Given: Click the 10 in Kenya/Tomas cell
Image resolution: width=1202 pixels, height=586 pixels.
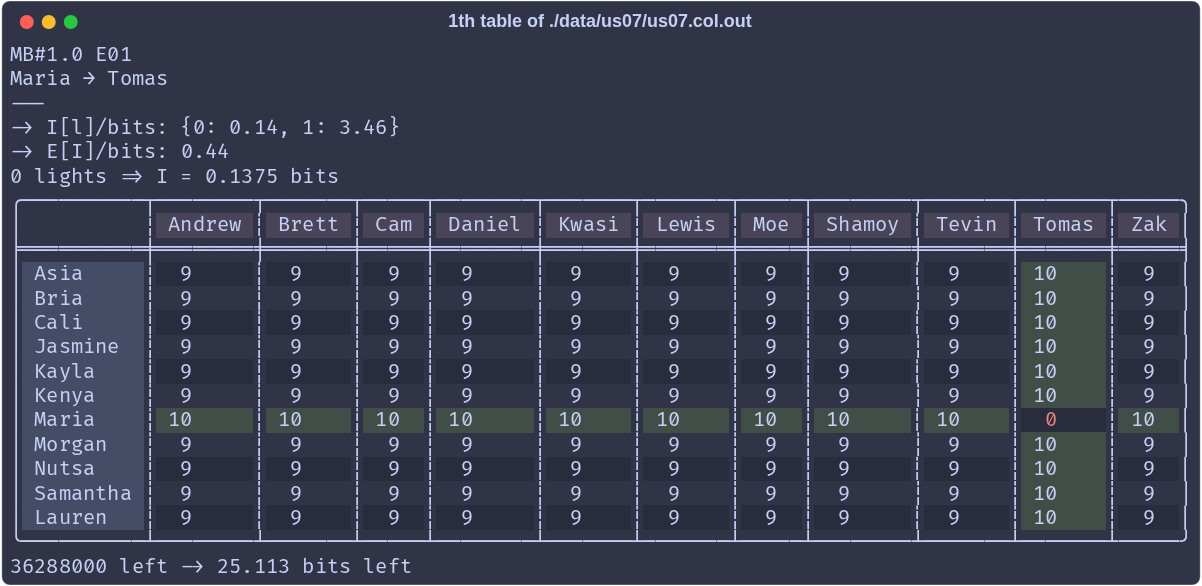Looking at the screenshot, I should (x=1045, y=396).
